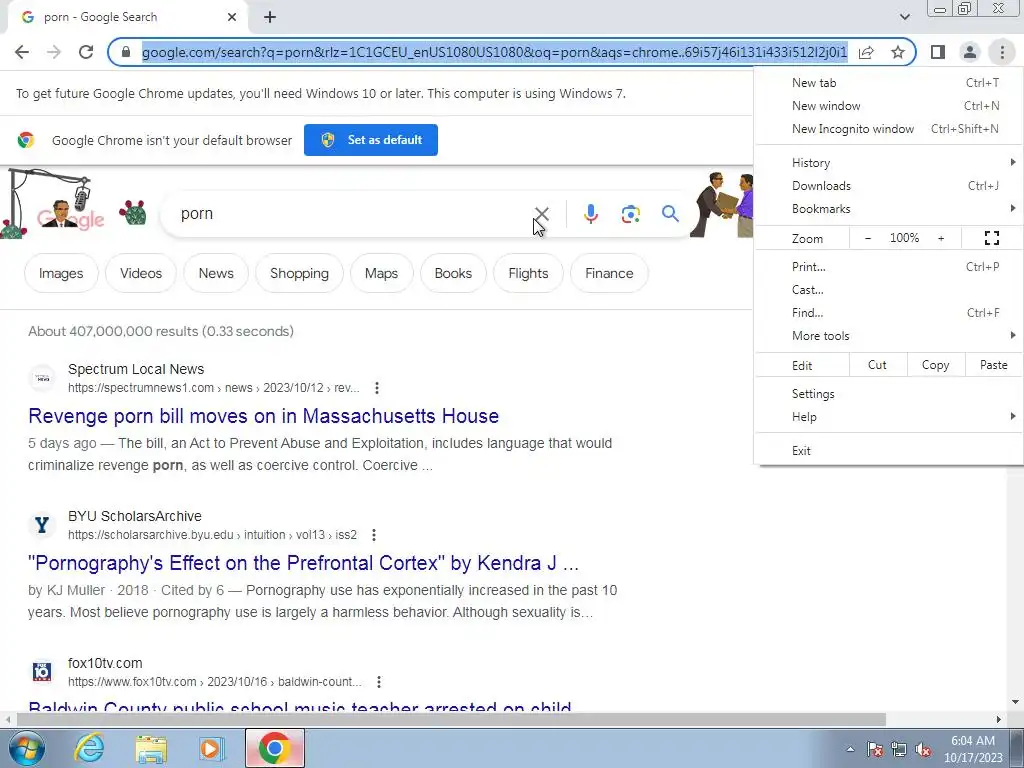Open the Windows Start menu
The image size is (1024, 768).
(x=26, y=748)
